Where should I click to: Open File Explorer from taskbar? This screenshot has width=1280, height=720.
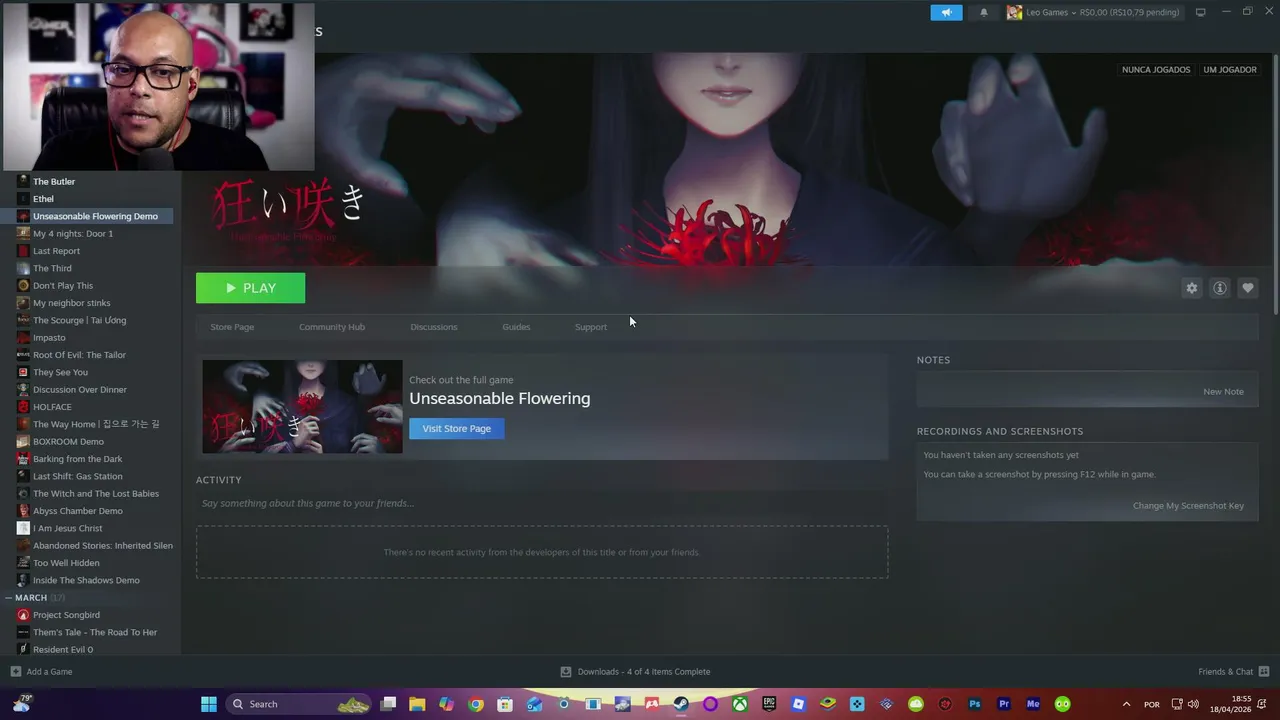click(x=417, y=704)
